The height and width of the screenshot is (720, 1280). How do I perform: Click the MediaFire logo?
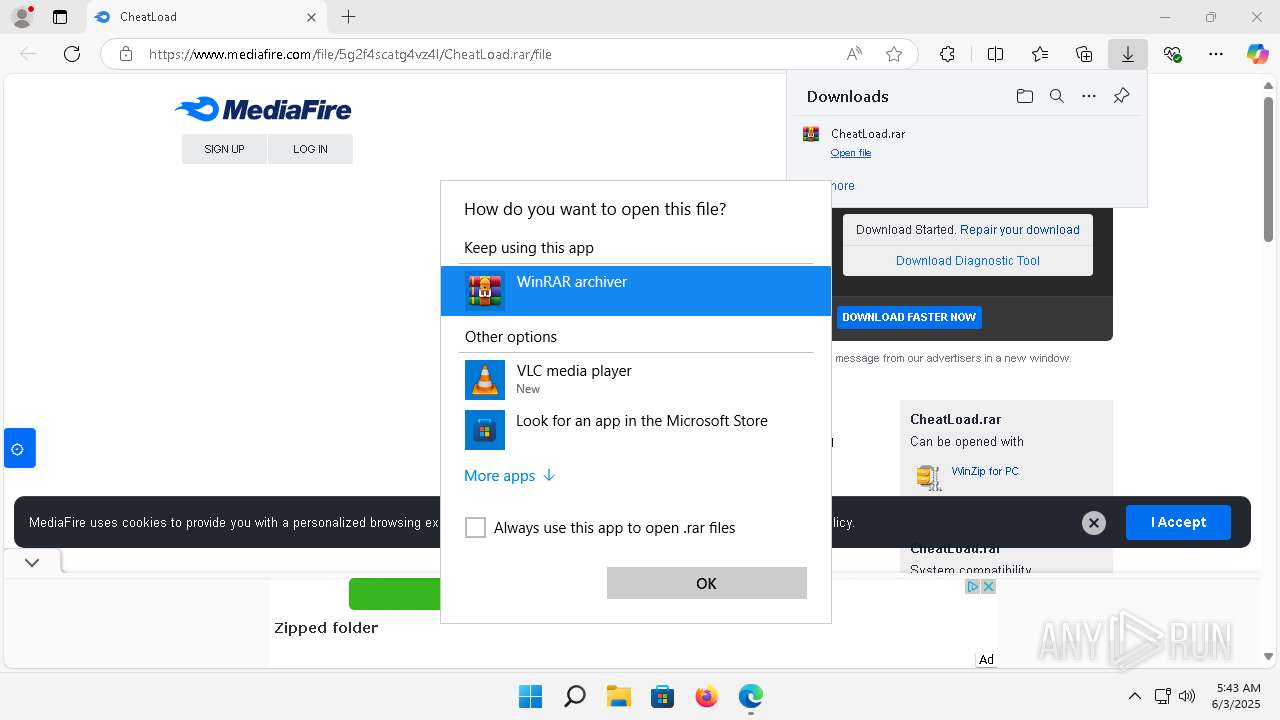click(263, 109)
